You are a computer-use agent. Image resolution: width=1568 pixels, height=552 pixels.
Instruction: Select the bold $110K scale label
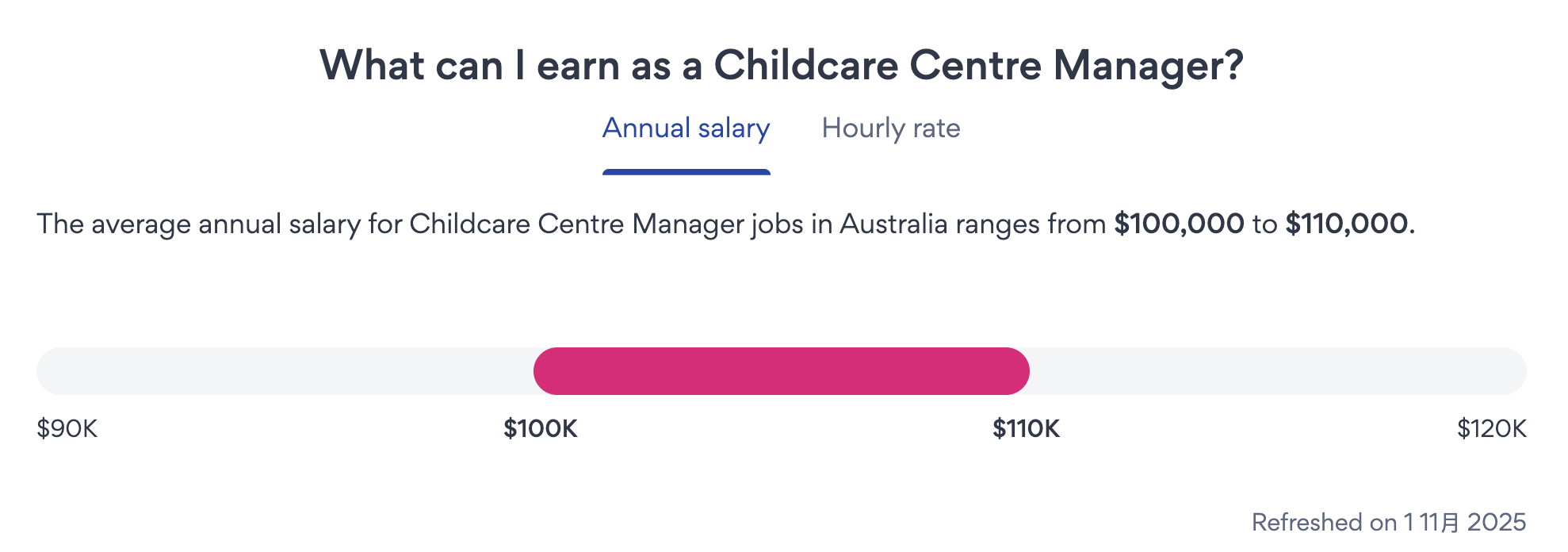click(1026, 429)
